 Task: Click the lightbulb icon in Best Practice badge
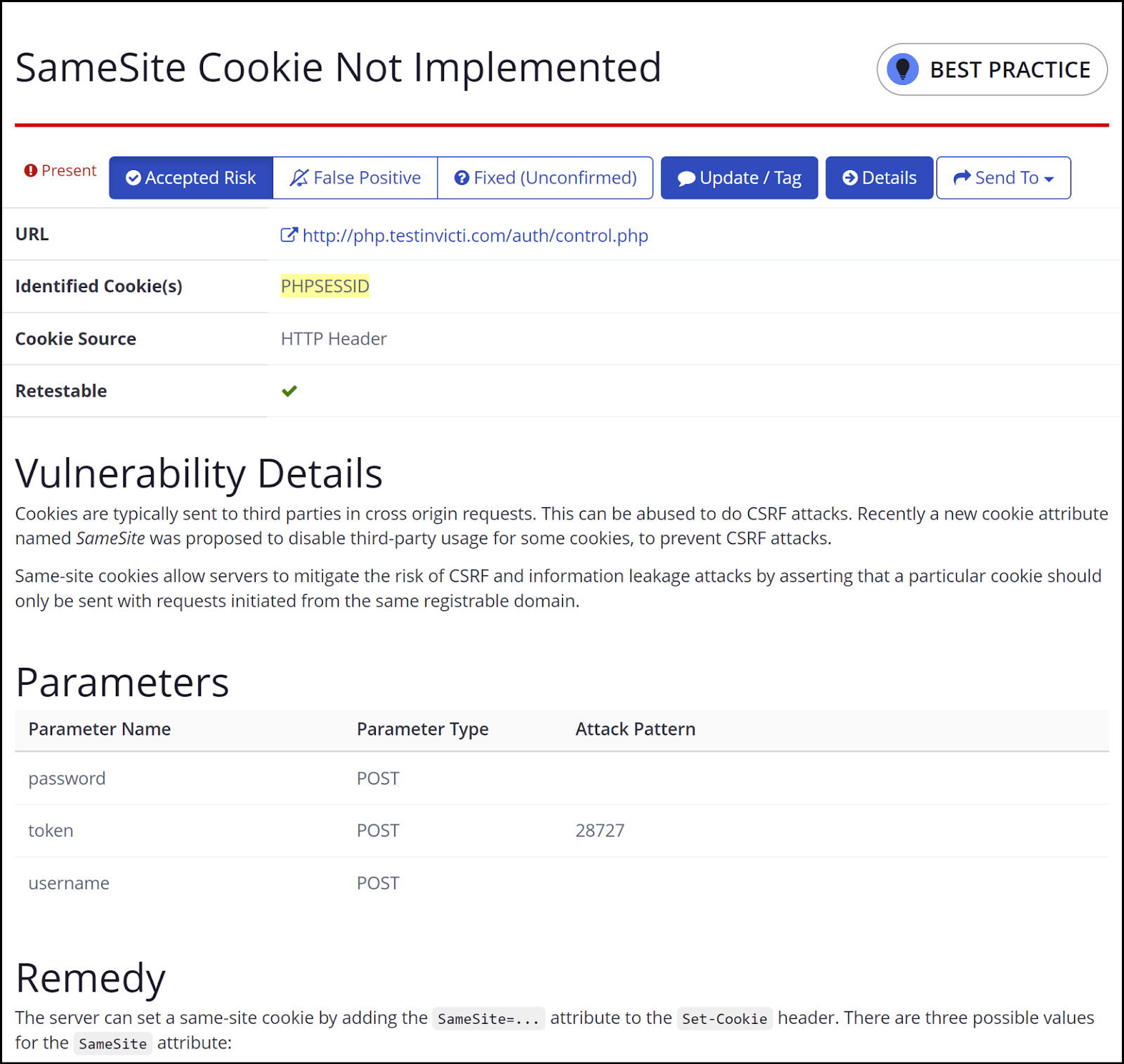click(903, 69)
